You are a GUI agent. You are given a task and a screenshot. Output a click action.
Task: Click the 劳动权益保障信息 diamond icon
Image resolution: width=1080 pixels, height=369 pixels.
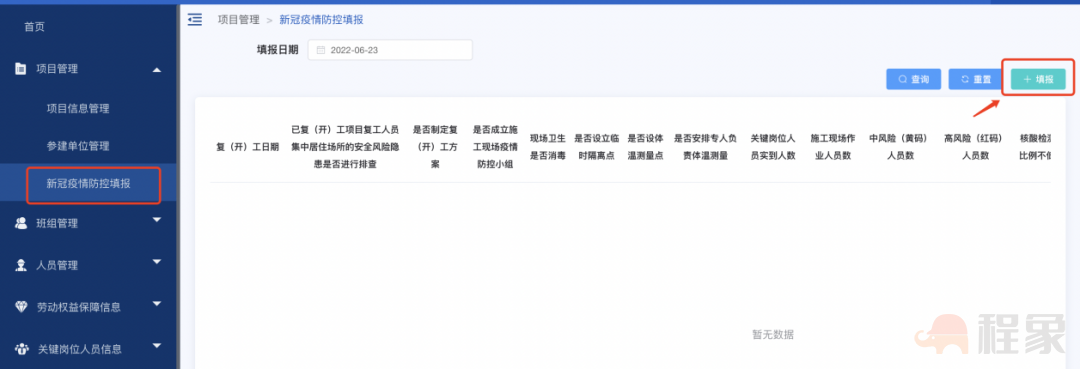(21, 307)
